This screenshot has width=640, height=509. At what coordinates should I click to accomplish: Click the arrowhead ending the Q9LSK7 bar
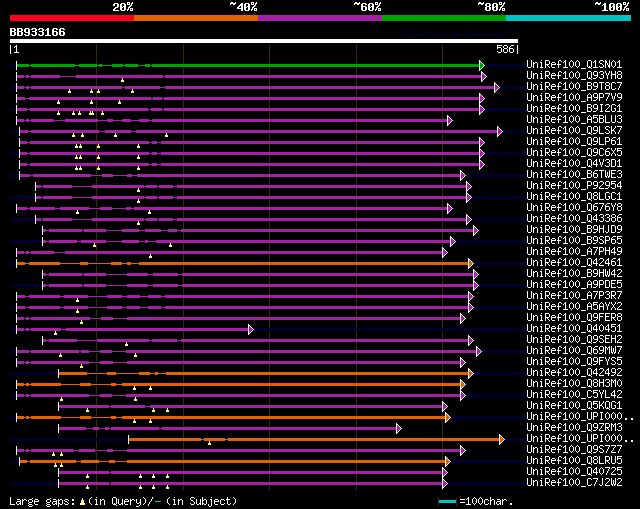[500, 131]
